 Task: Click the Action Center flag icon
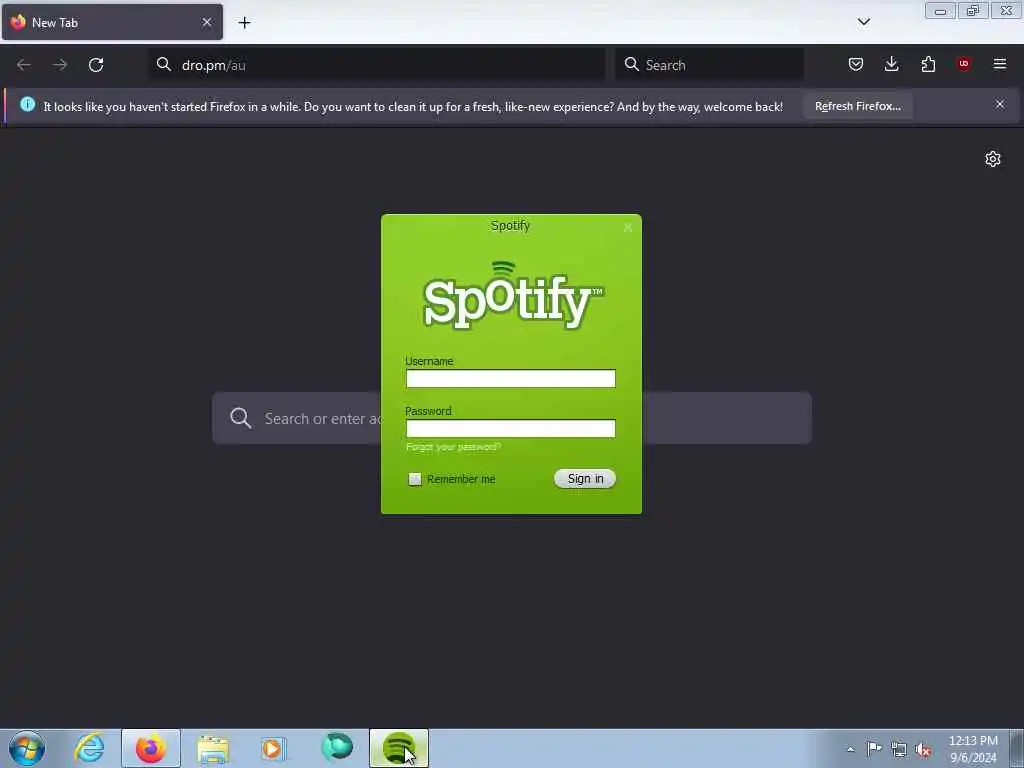874,748
